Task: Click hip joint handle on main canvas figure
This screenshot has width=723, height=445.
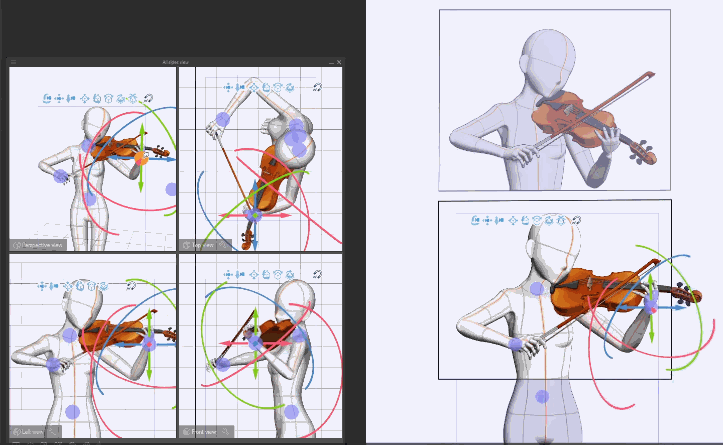Action: coord(542,396)
